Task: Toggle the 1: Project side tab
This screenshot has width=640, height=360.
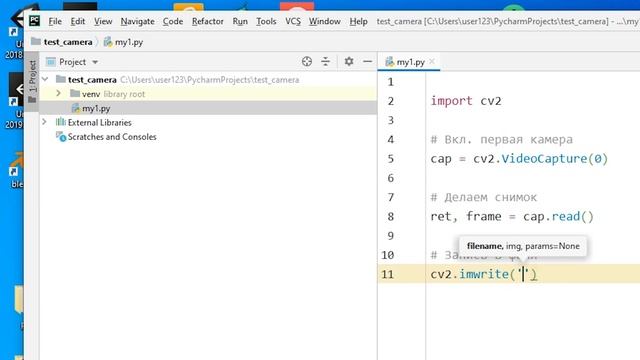Action: (x=32, y=82)
